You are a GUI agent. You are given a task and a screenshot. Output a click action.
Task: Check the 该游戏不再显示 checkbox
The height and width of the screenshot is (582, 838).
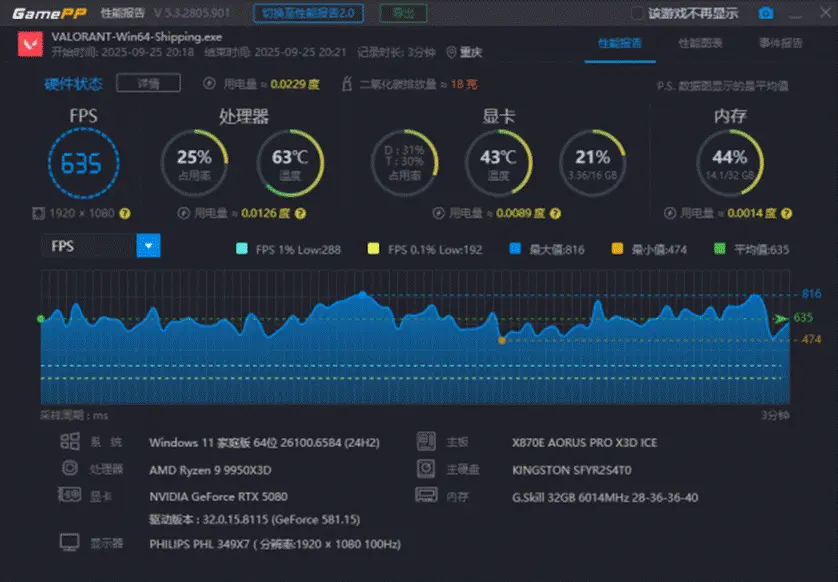pyautogui.click(x=637, y=13)
